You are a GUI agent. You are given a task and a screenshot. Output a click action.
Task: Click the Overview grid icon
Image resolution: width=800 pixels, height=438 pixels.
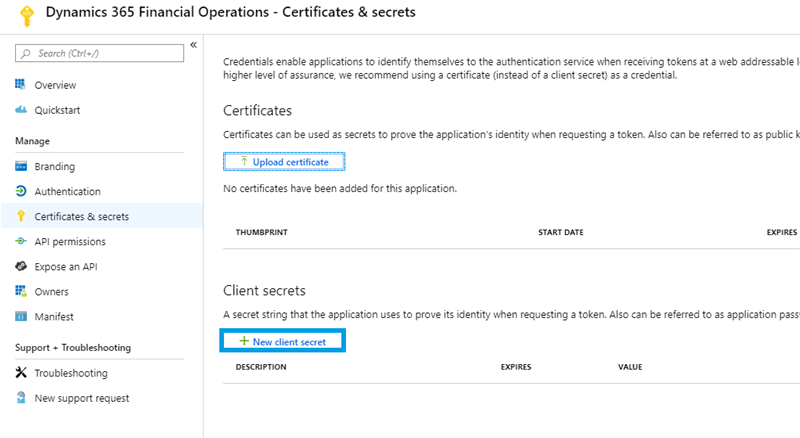pyautogui.click(x=21, y=85)
